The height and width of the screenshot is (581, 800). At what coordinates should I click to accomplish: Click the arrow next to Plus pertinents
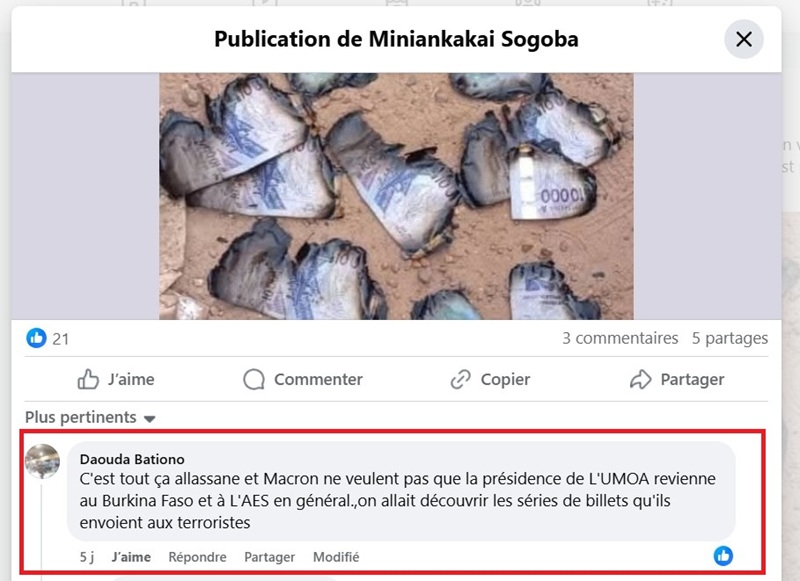pos(149,419)
